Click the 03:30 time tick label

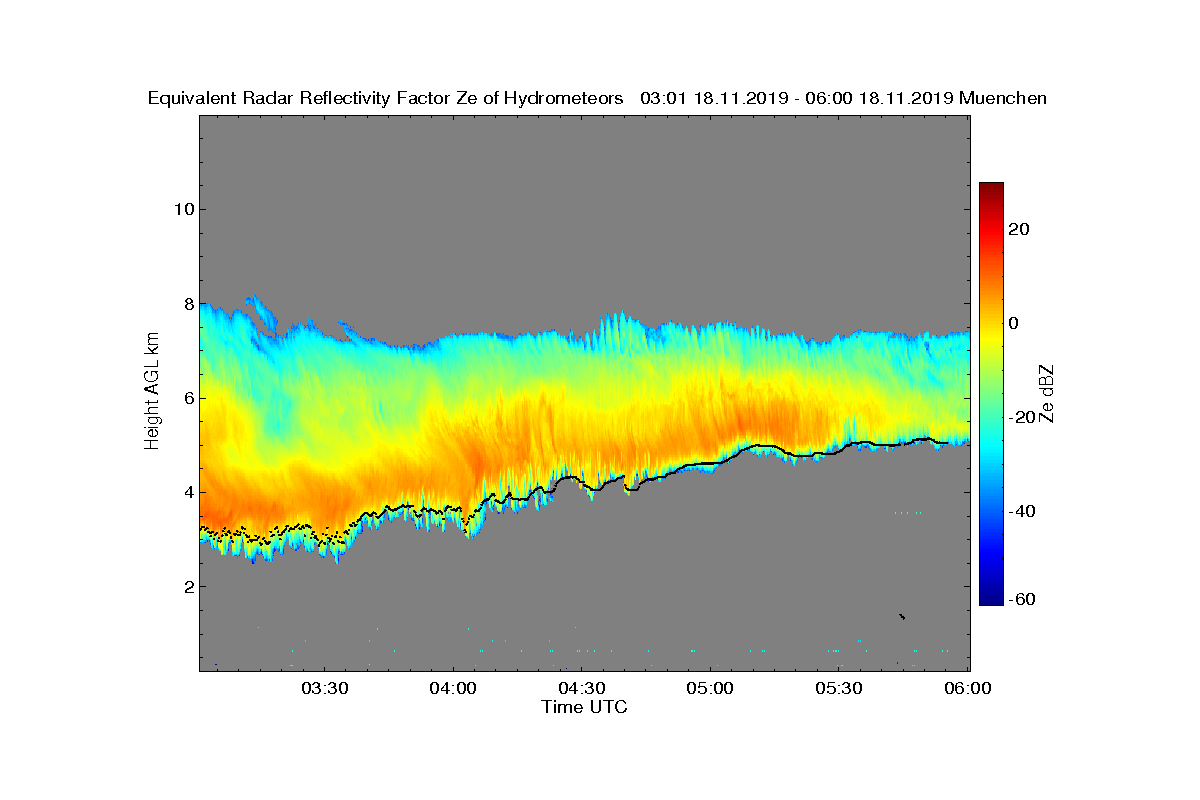(x=325, y=689)
